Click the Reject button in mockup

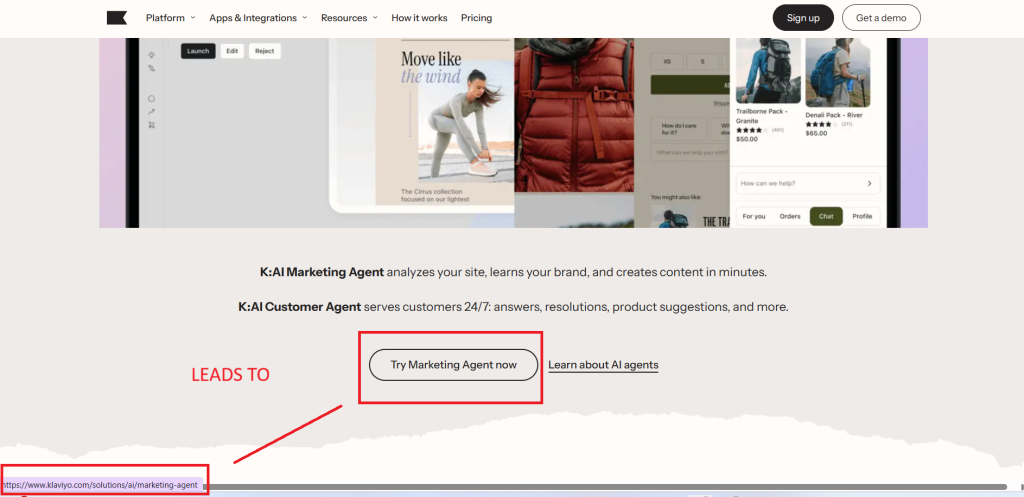point(264,51)
